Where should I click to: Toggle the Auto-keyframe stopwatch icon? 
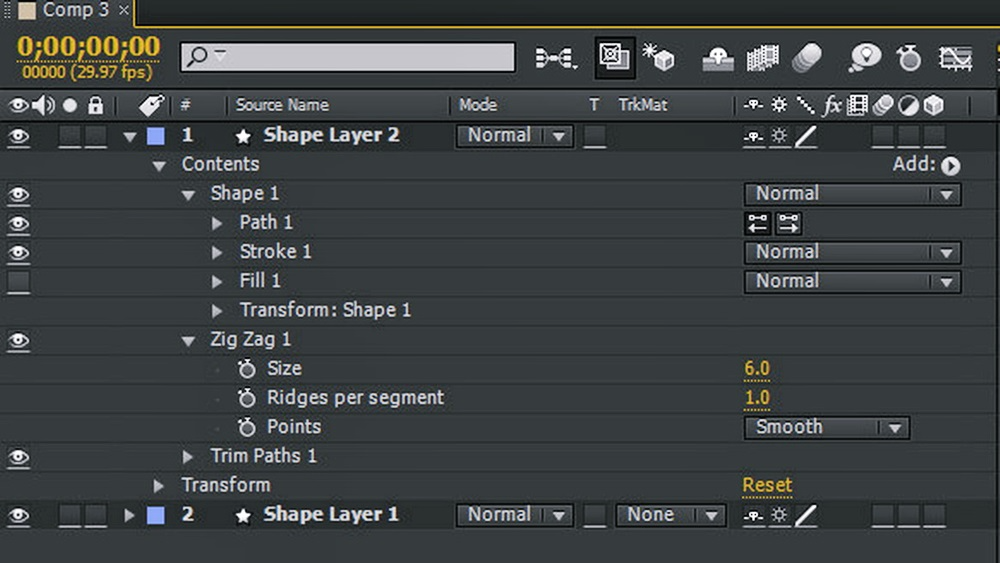[x=909, y=58]
